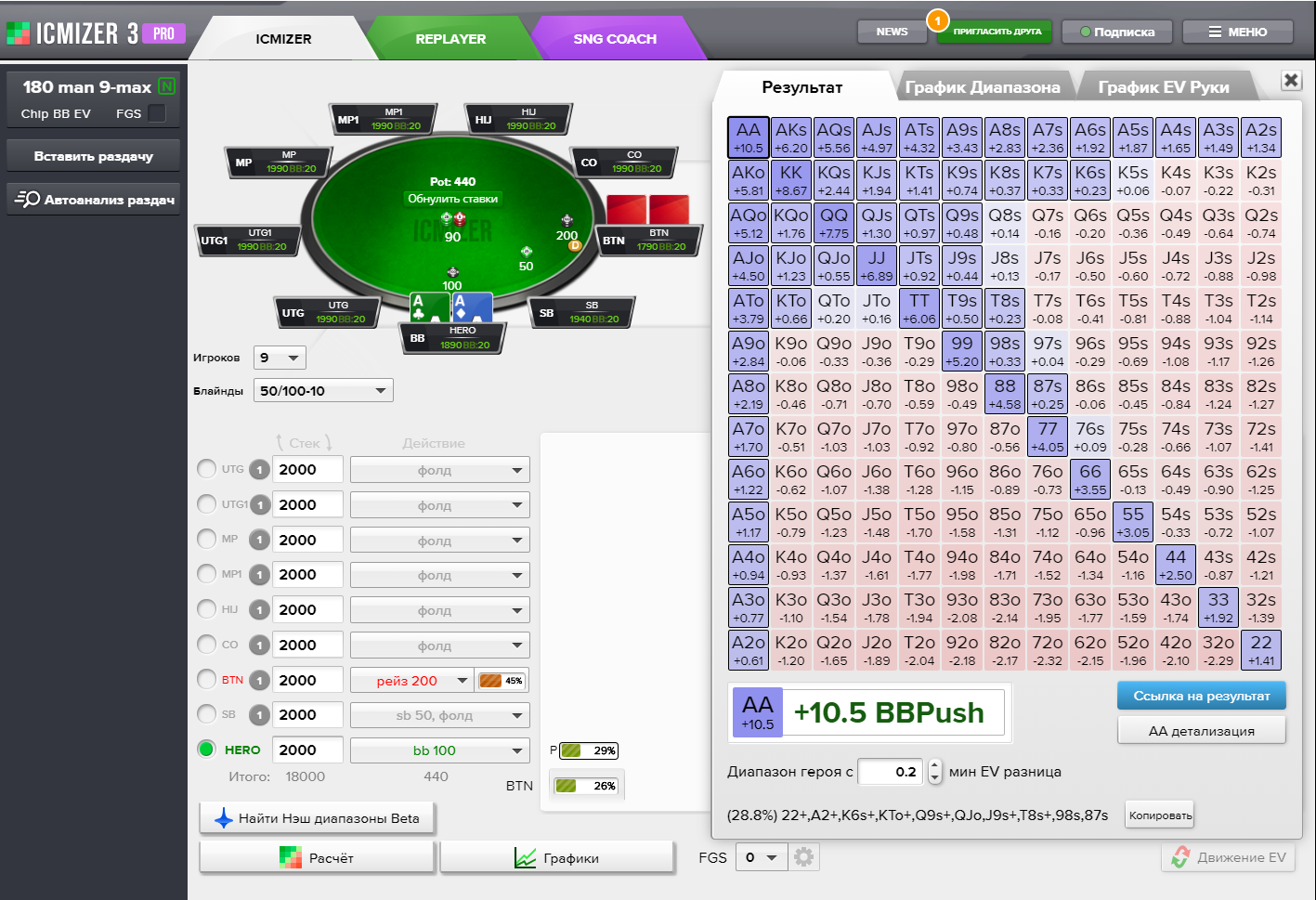The height and width of the screenshot is (900, 1316).
Task: Click the Расчёт button
Action: [x=317, y=858]
